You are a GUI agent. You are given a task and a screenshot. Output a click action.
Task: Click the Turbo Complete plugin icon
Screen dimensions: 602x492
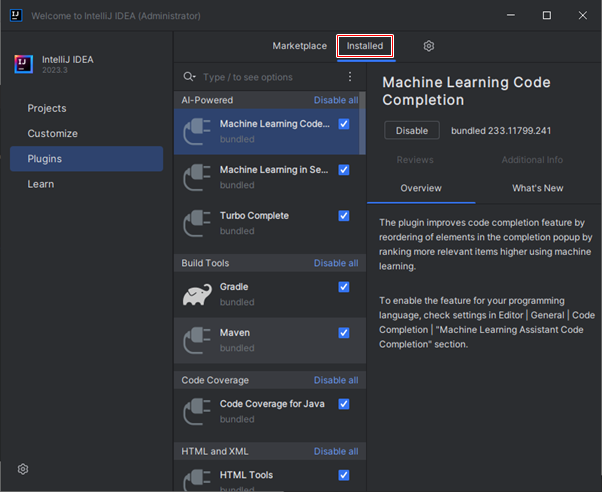[197, 224]
